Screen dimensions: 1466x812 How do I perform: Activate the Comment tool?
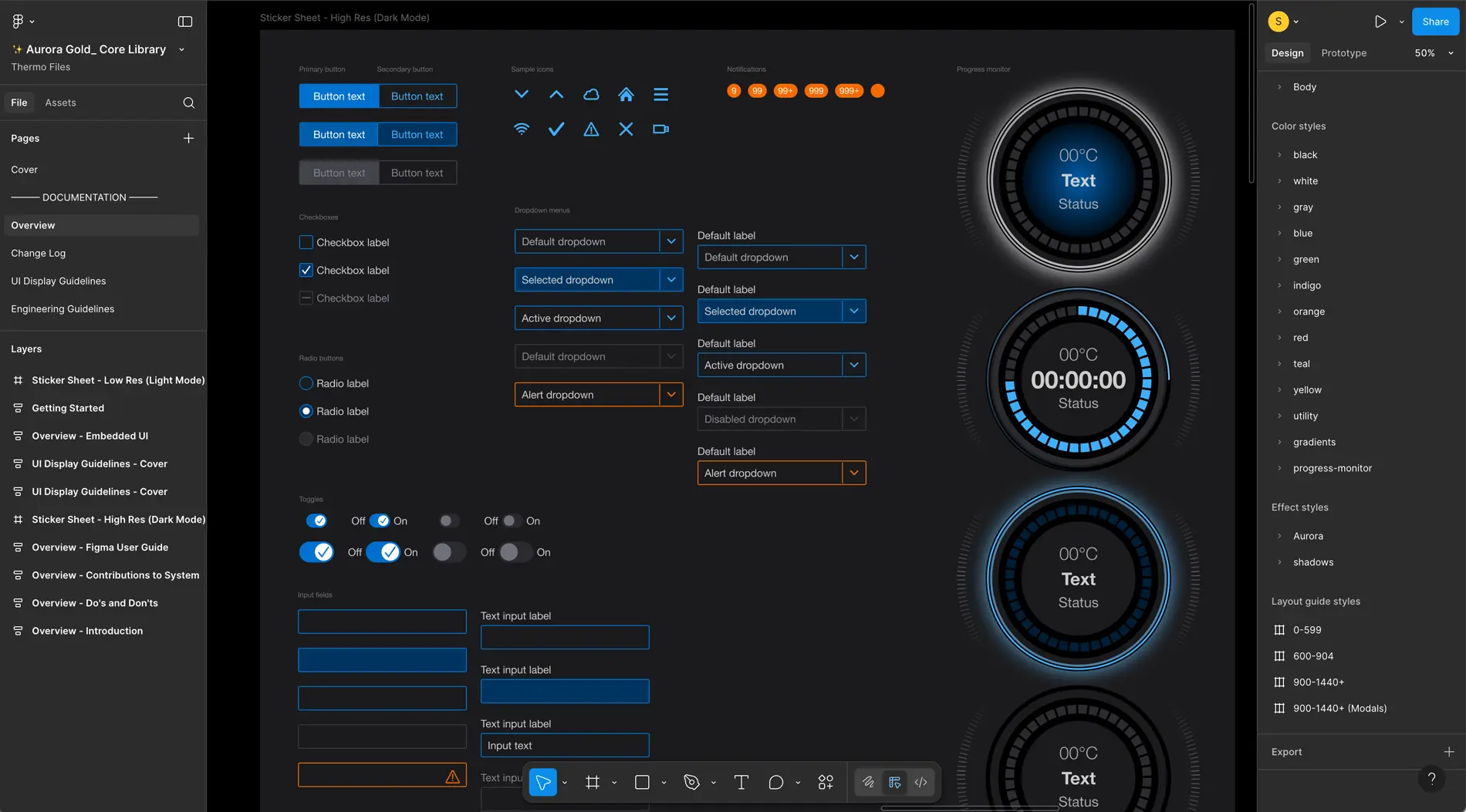775,782
